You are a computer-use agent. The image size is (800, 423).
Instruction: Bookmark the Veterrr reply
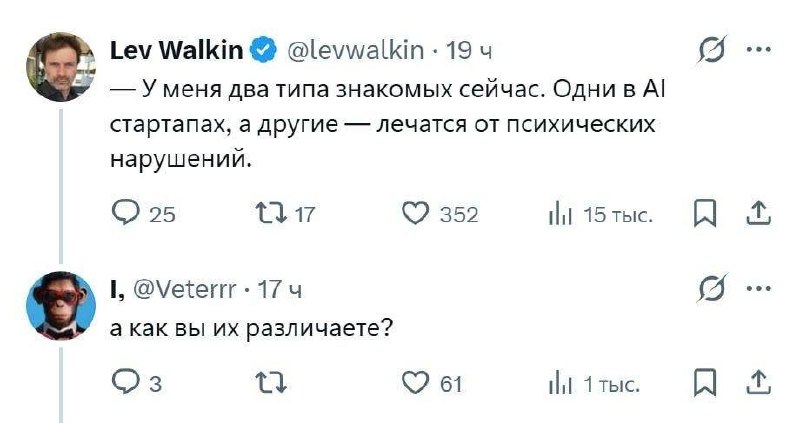705,384
